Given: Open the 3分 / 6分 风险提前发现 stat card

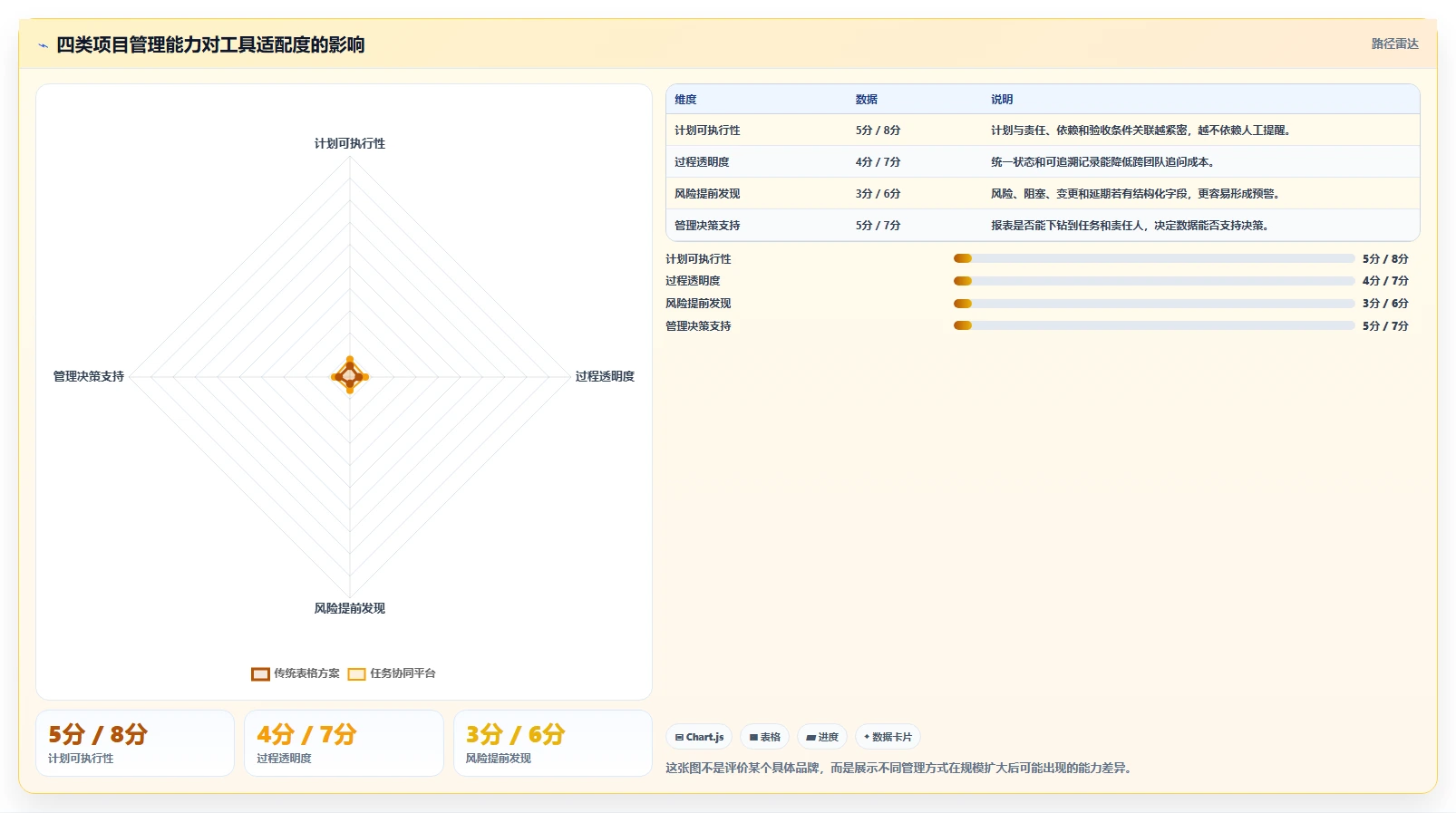Looking at the screenshot, I should (x=553, y=743).
